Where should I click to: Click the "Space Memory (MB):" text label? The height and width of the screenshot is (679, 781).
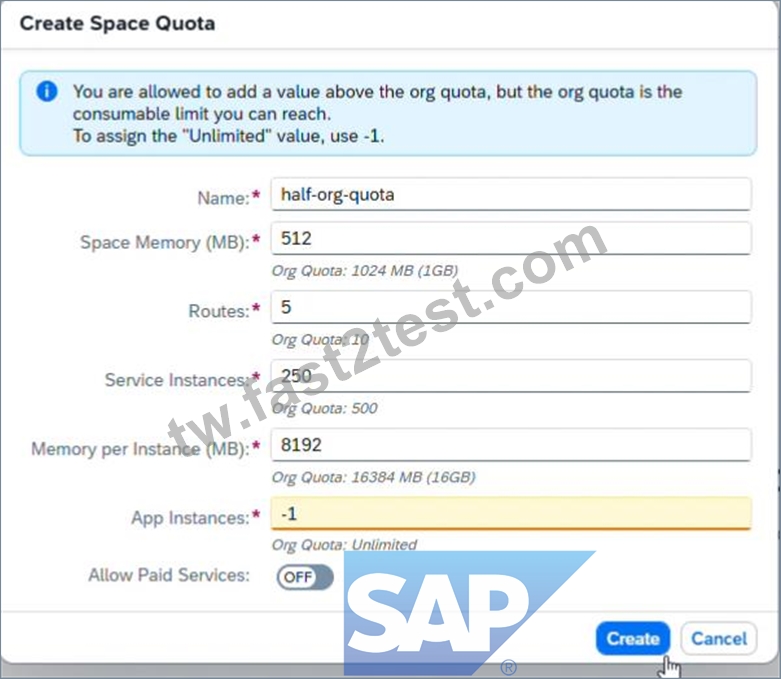tap(165, 242)
